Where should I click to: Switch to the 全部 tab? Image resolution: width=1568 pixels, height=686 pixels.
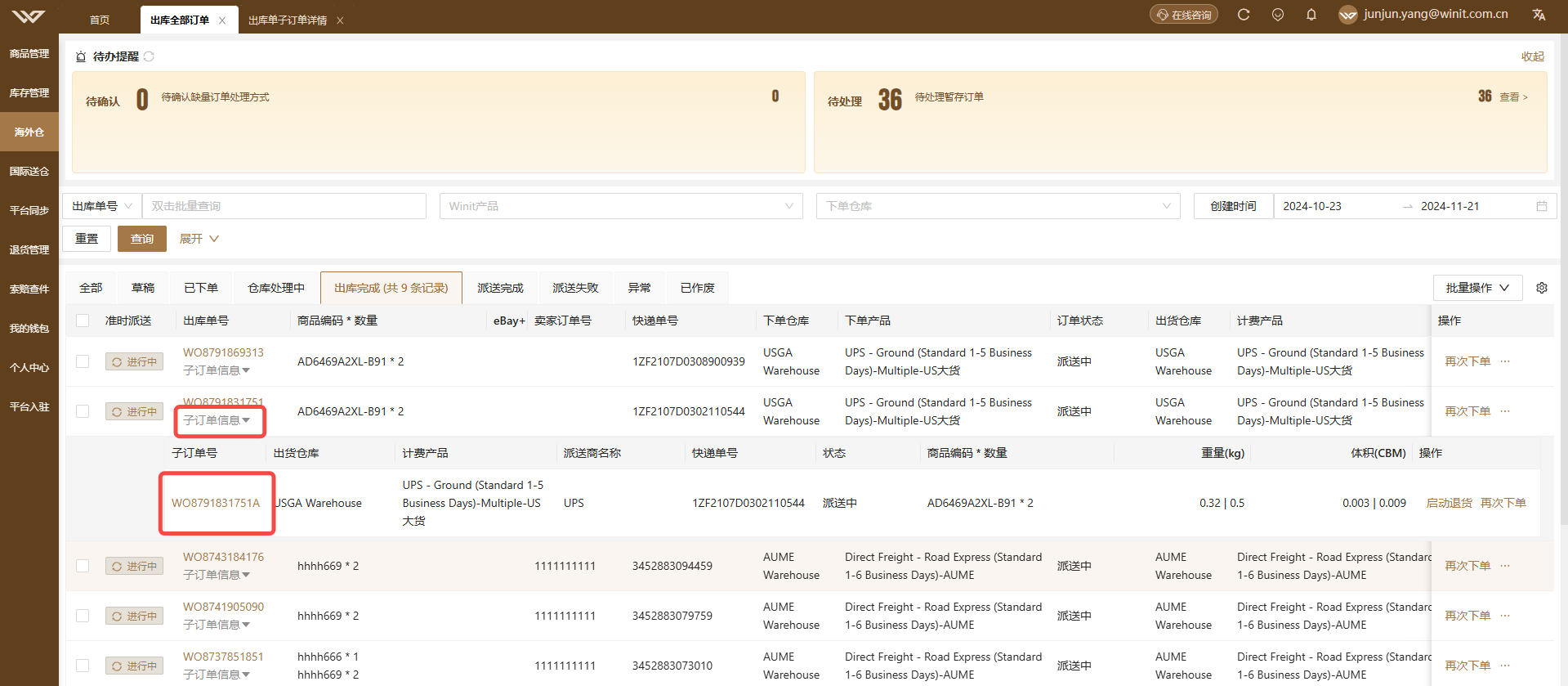pyautogui.click(x=91, y=288)
